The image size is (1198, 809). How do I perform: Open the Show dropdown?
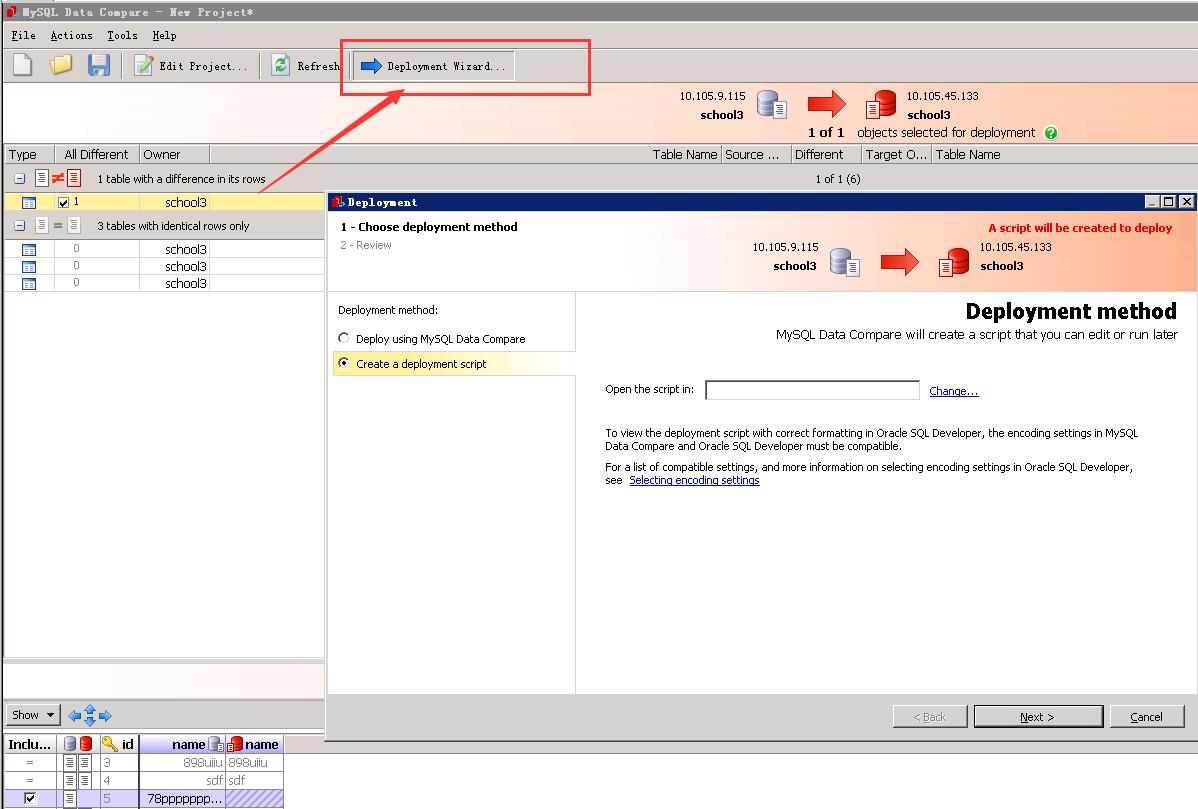pyautogui.click(x=33, y=715)
